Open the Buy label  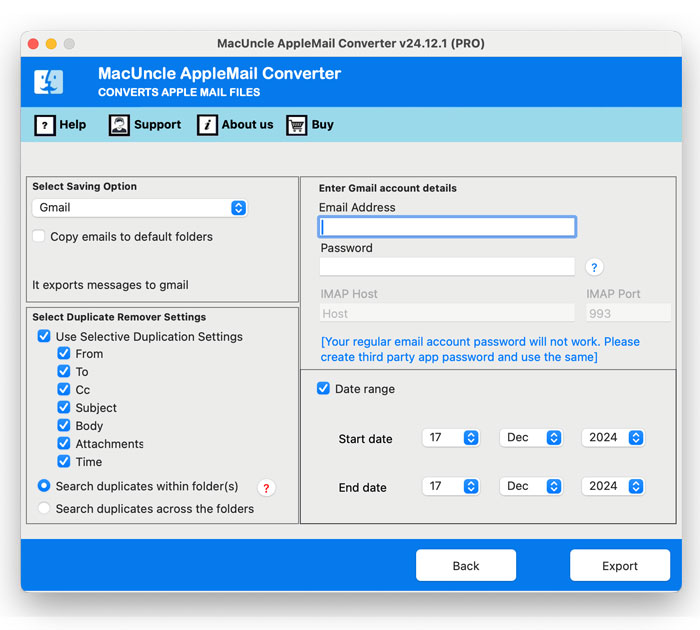click(322, 125)
